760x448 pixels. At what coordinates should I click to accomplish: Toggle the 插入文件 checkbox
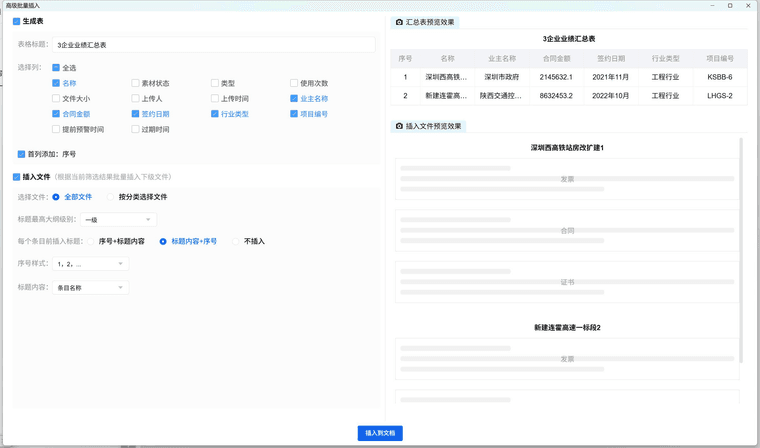pos(16,177)
